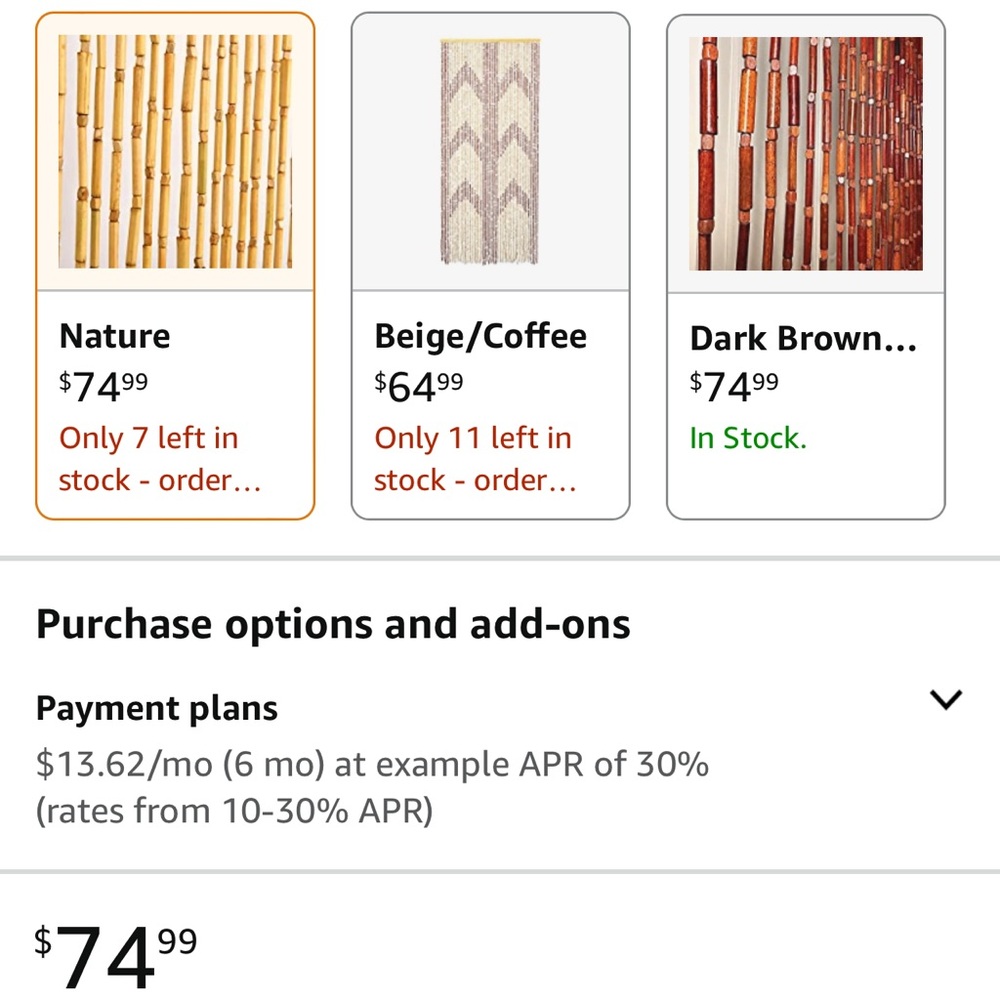The width and height of the screenshot is (1000, 1000).
Task: Click the $64.99 price under Beige/Coffee
Action: click(418, 386)
